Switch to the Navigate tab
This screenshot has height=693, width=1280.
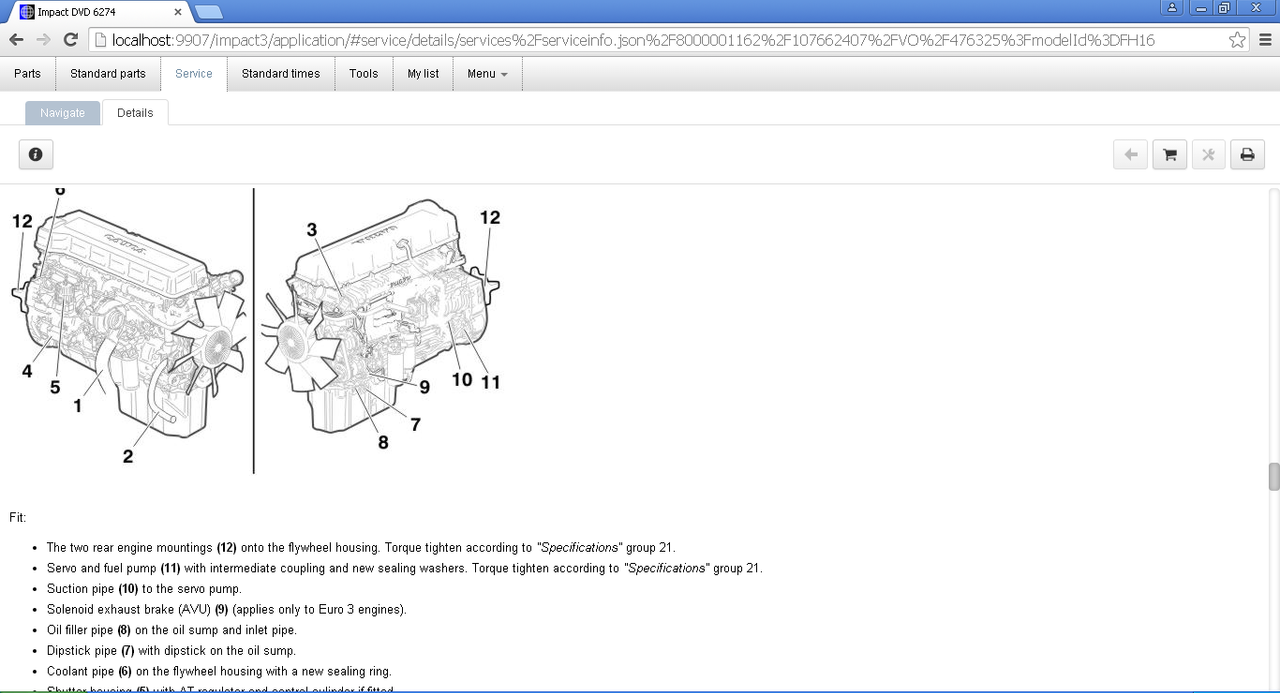(x=63, y=113)
